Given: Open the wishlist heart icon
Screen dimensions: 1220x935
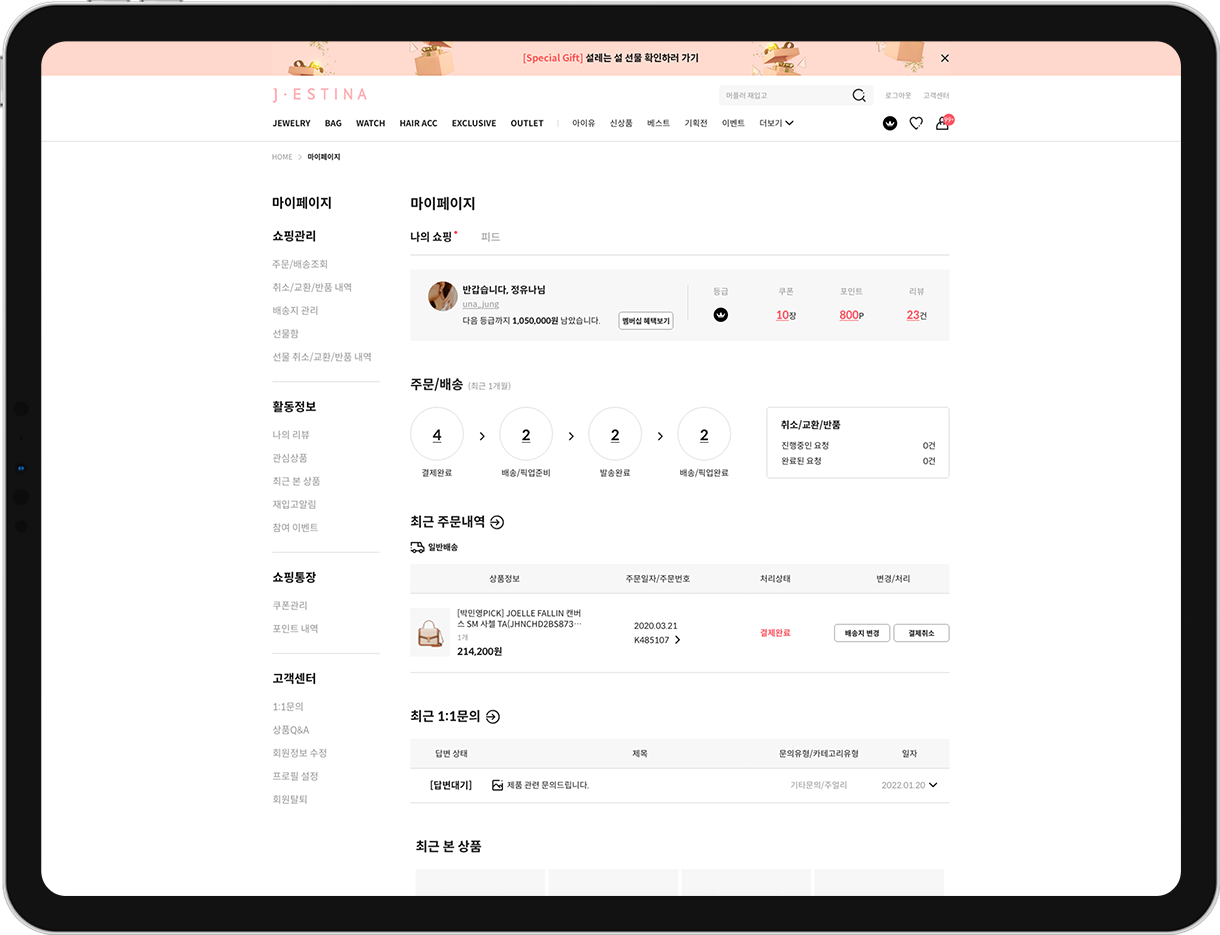Looking at the screenshot, I should click(916, 123).
